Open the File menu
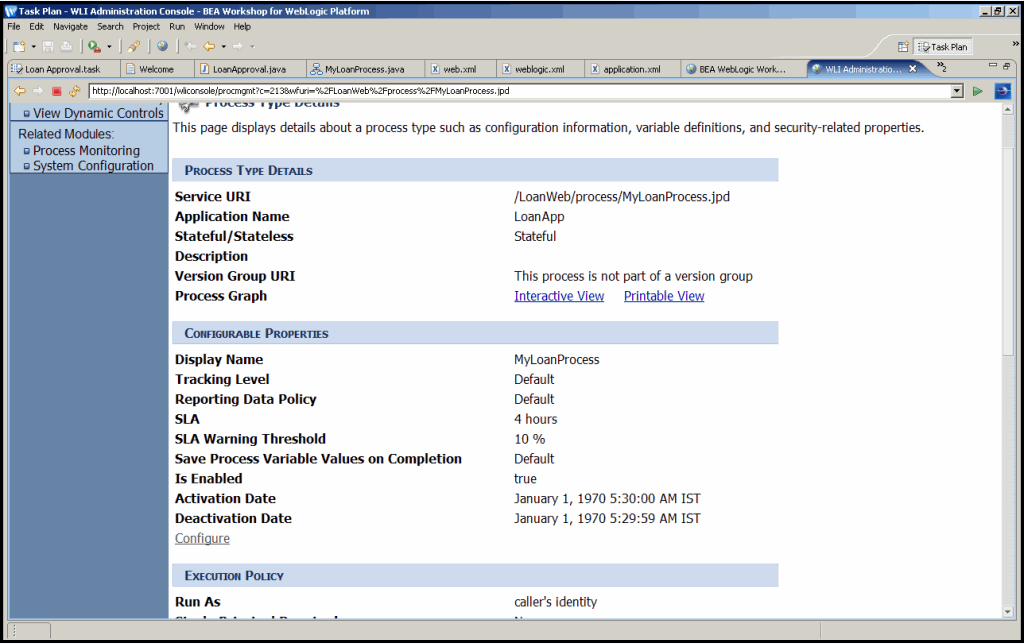The height and width of the screenshot is (644, 1024). pos(14,27)
